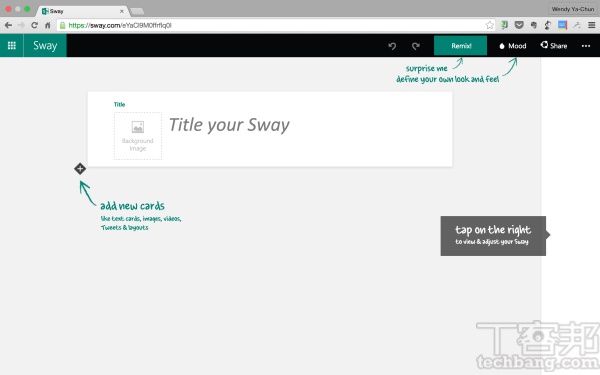The width and height of the screenshot is (600, 375).
Task: Open the more options ellipsis menu
Action: coord(586,46)
